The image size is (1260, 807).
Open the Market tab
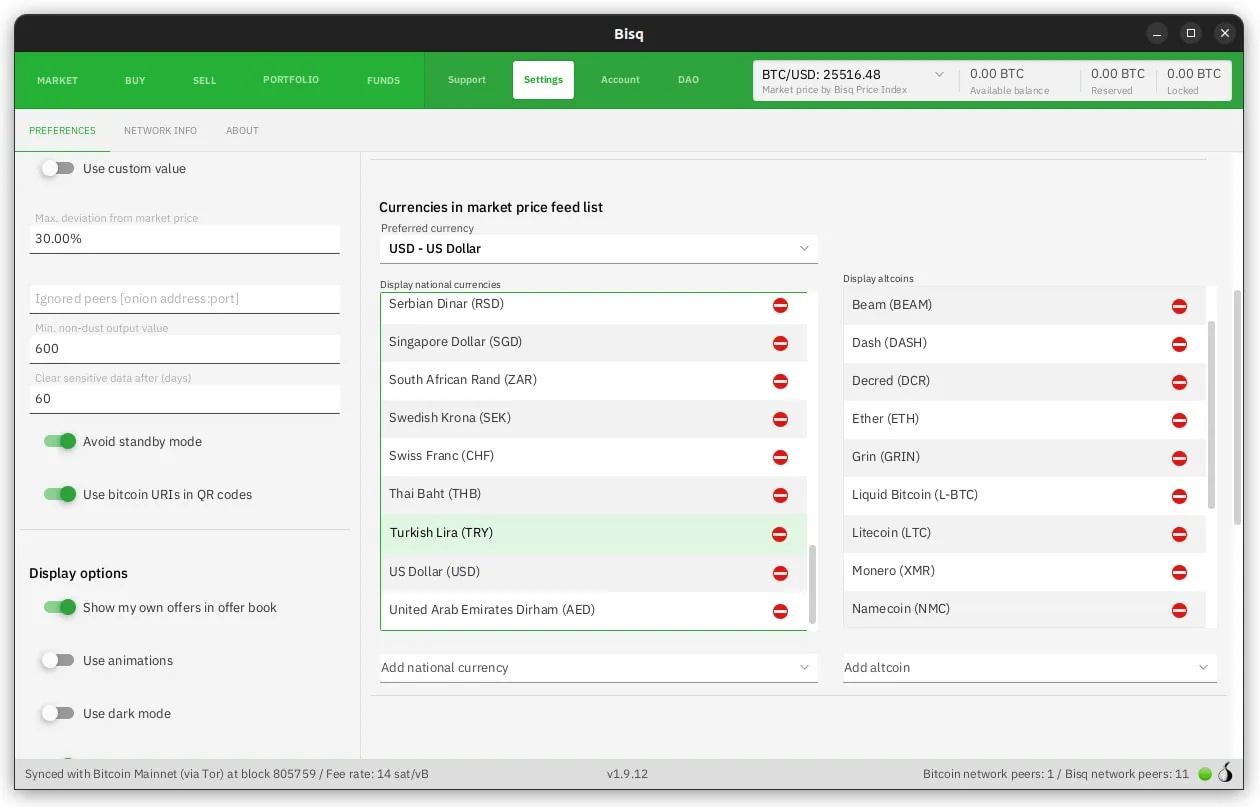[57, 80]
